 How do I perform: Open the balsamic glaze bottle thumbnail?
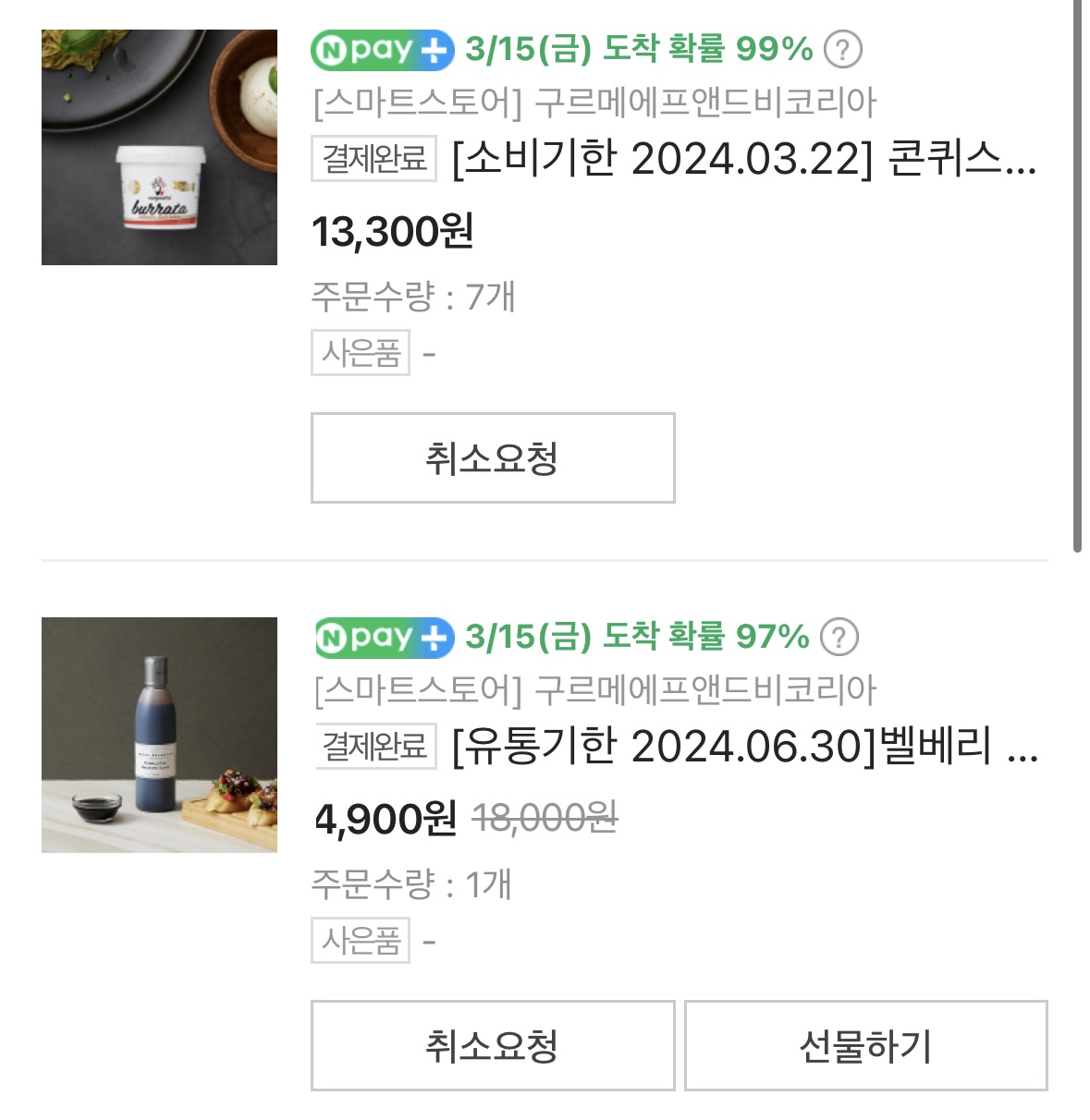point(159,735)
